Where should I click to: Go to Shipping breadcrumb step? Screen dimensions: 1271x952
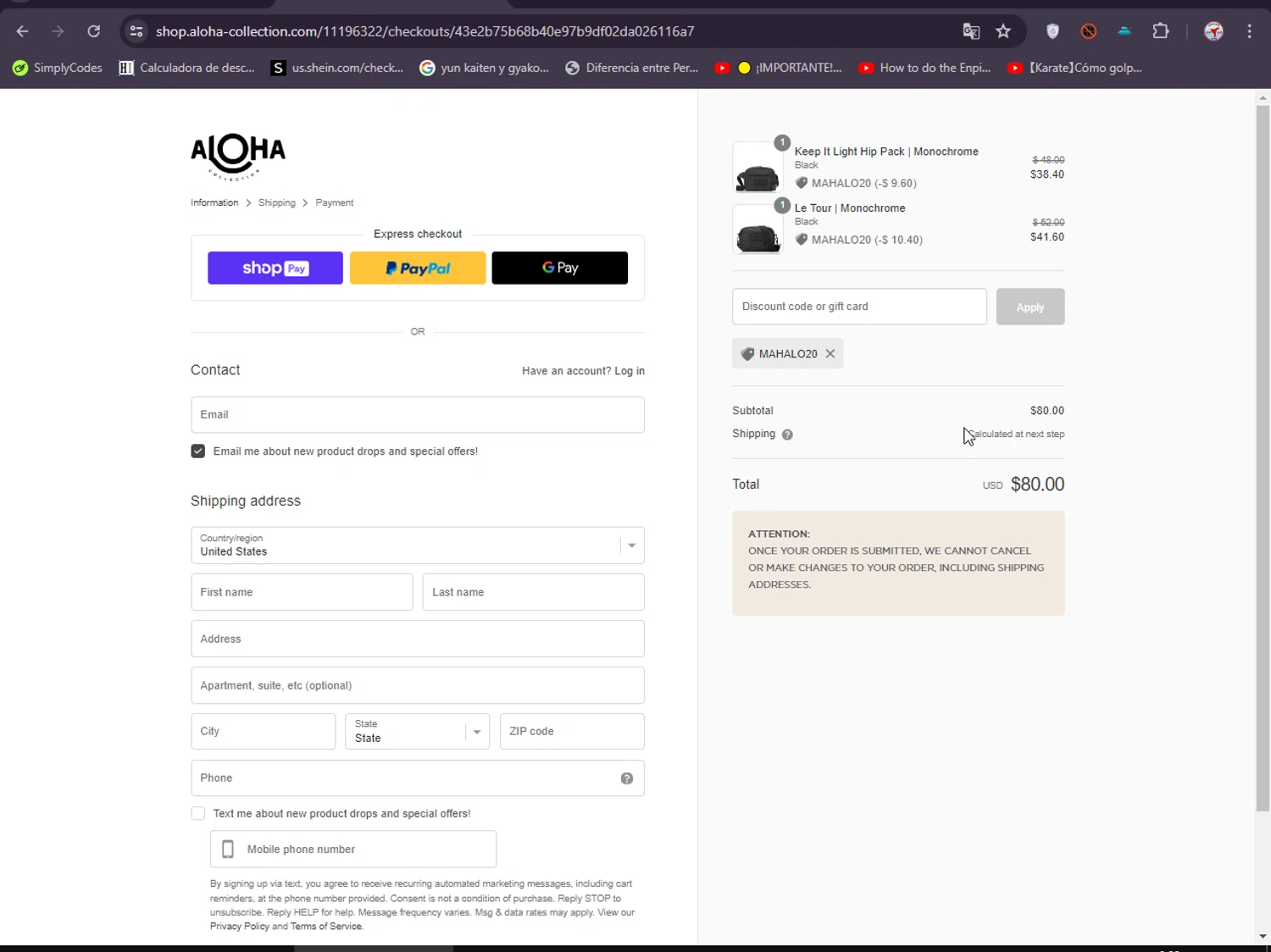coord(277,202)
